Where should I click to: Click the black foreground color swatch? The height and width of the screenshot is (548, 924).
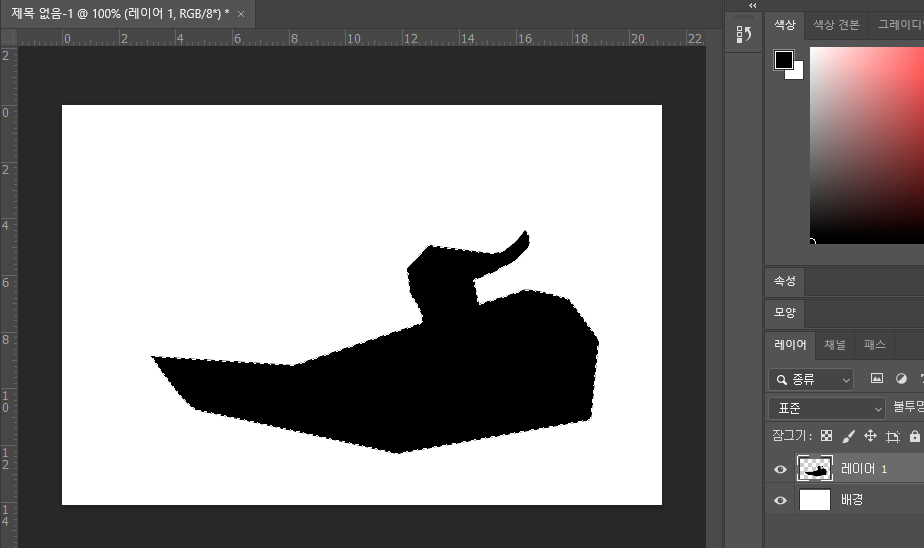point(783,60)
